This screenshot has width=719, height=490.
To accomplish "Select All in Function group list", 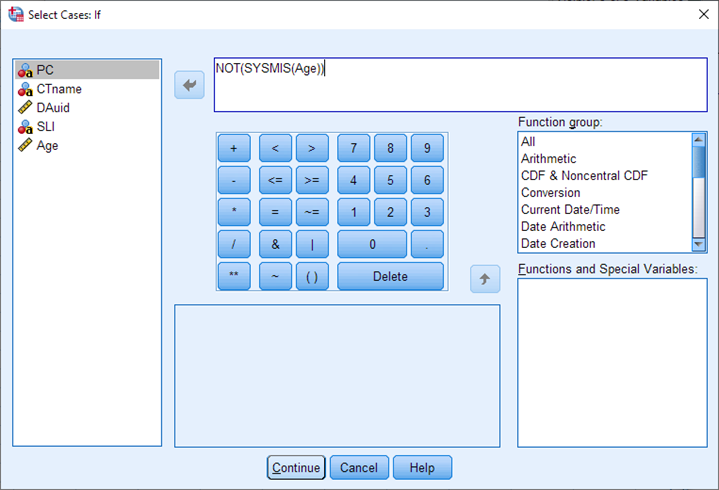I will (605, 142).
